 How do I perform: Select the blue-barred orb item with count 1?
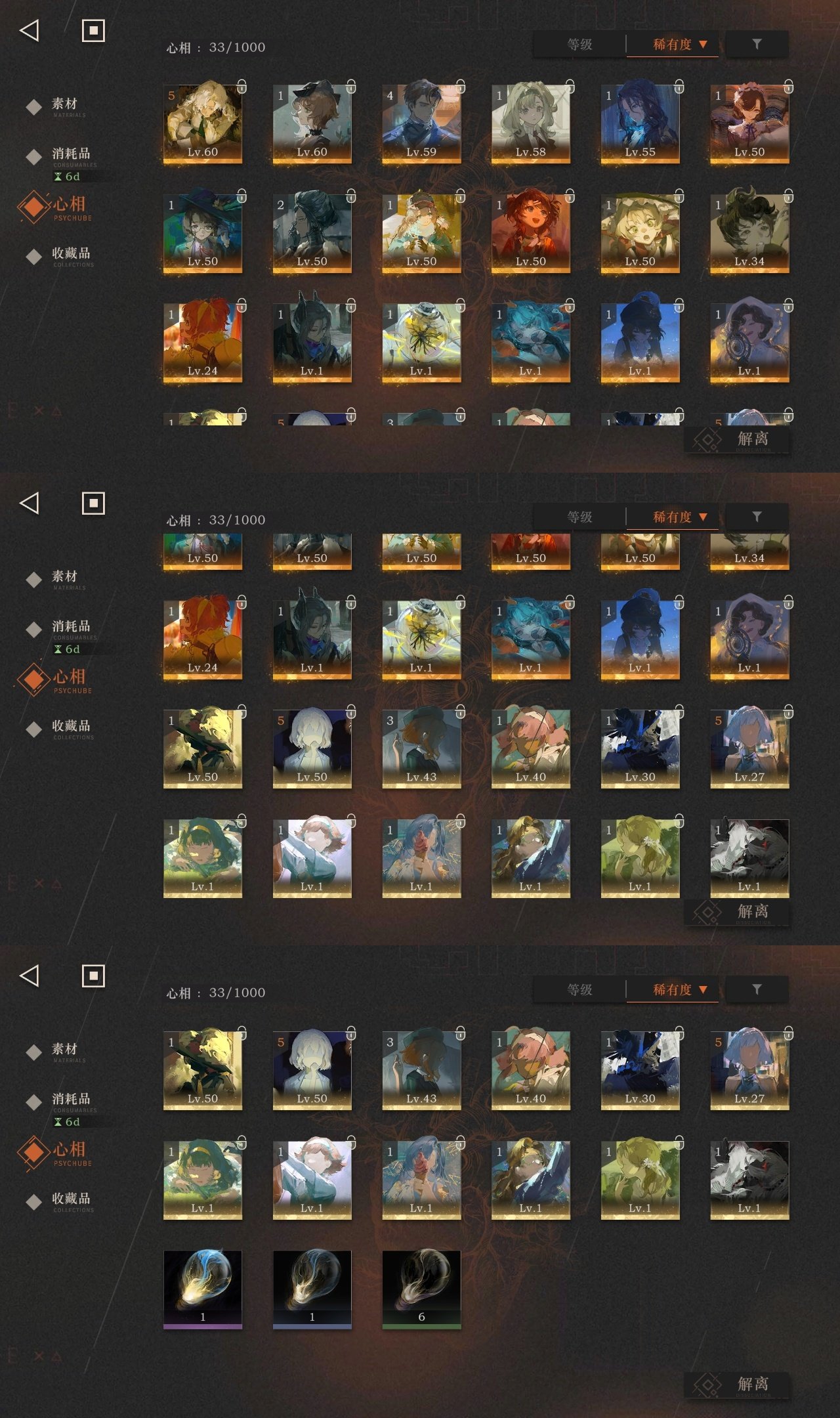[312, 1289]
